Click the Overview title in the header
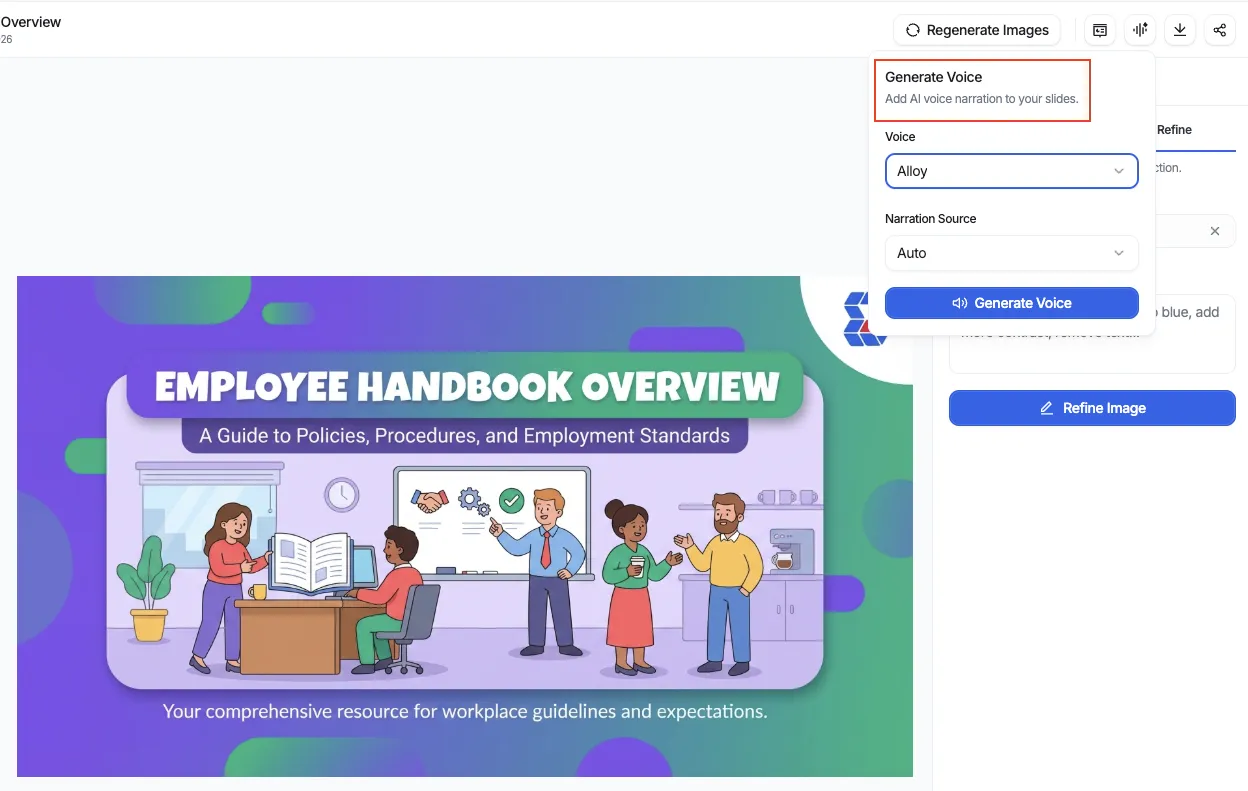1248x791 pixels. (x=31, y=21)
